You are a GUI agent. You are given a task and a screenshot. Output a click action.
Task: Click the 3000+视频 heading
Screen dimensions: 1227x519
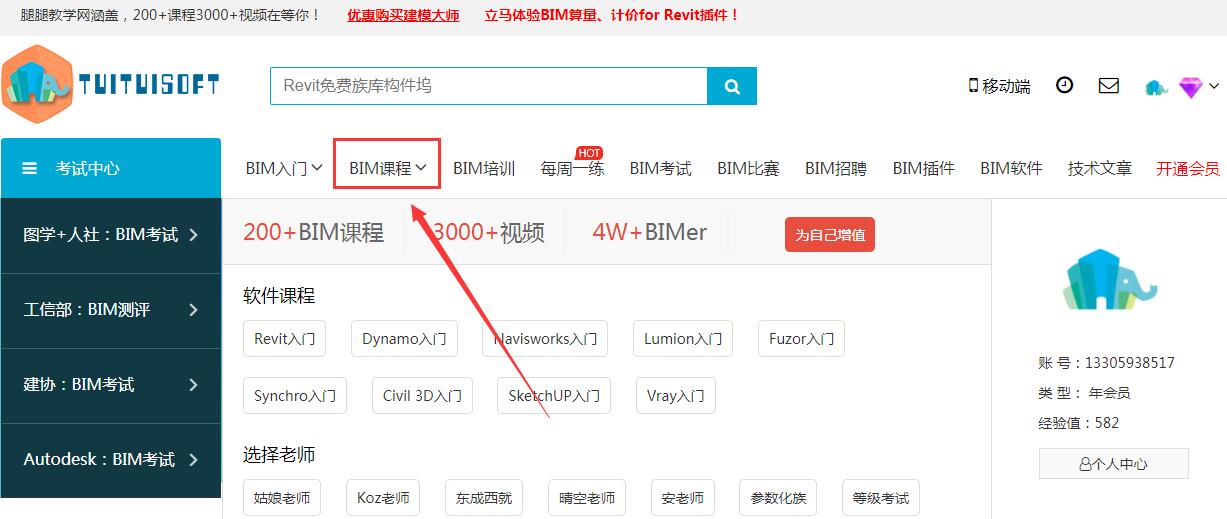coord(488,232)
